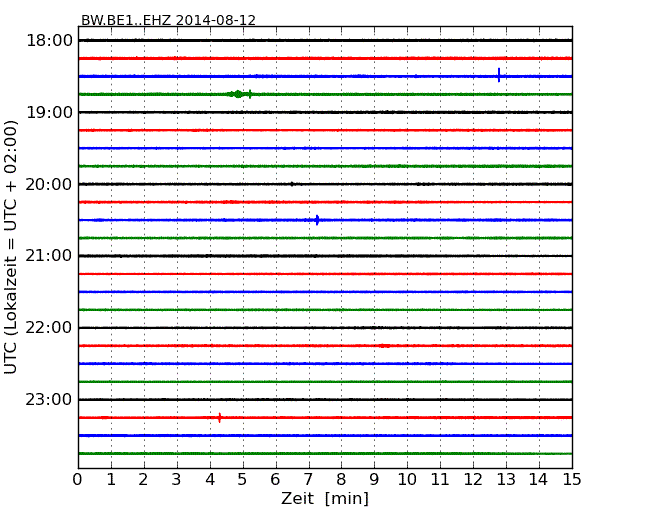Select the 18:00 time axis label
650x520 pixels.
point(49,41)
